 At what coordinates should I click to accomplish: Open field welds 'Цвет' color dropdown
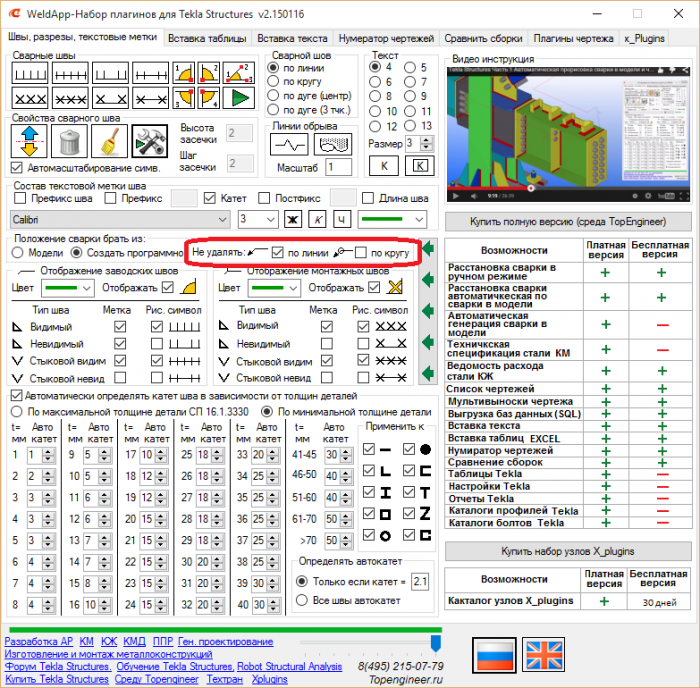point(274,288)
